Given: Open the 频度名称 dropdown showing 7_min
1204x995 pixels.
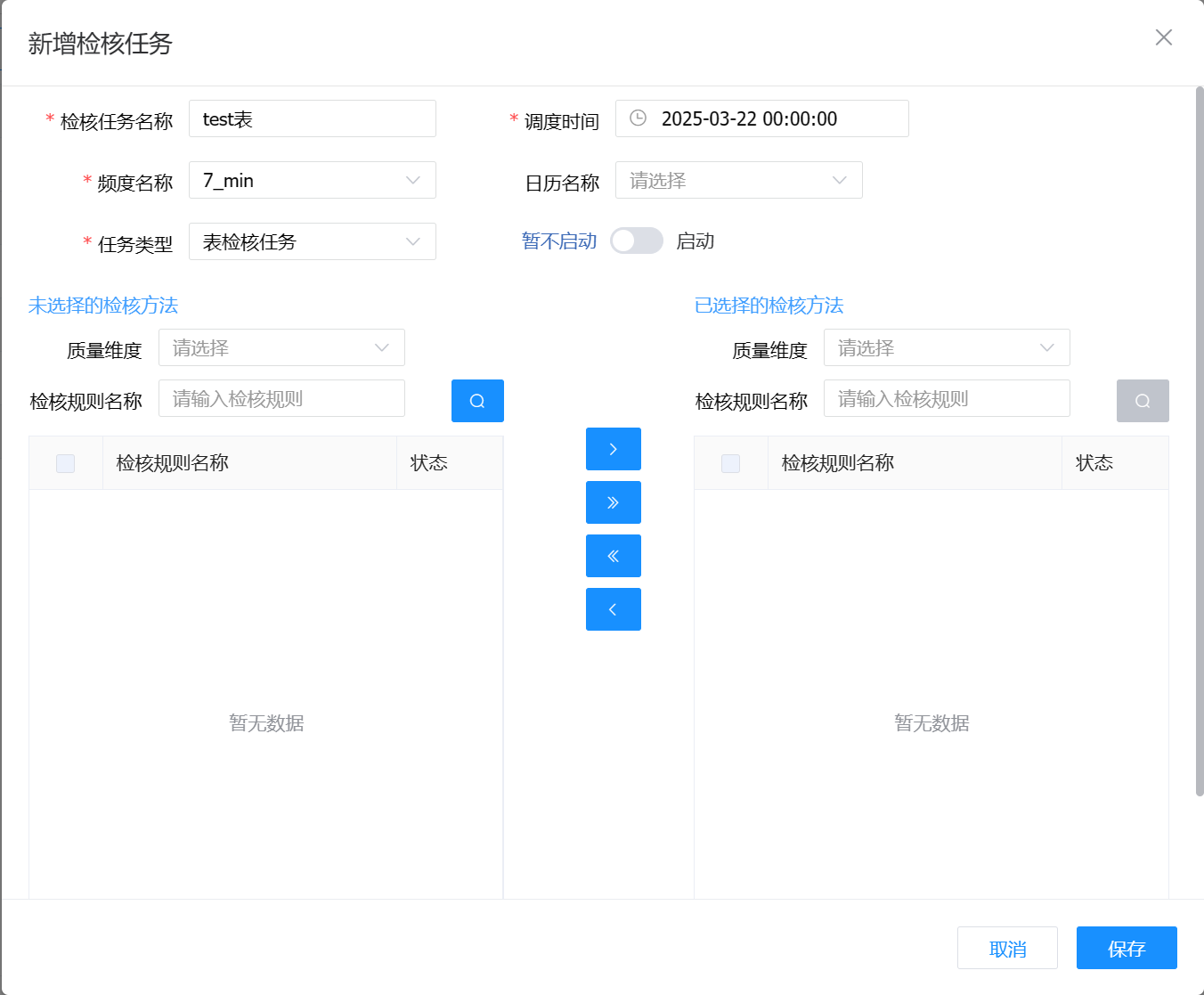Looking at the screenshot, I should [312, 180].
